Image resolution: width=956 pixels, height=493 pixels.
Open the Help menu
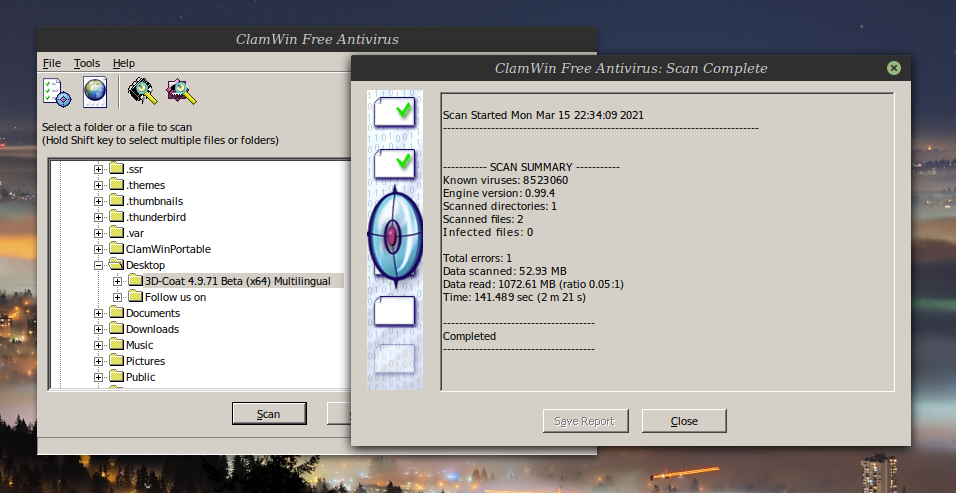124,63
